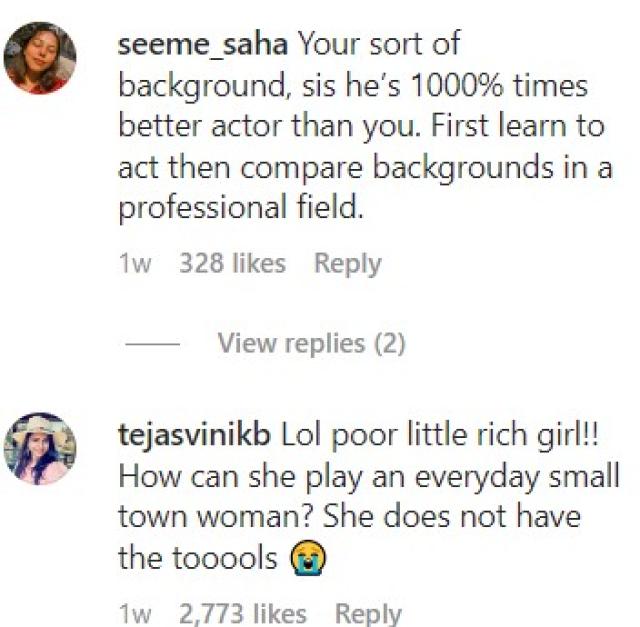Expand View replies (2)
Image resolution: width=640 pixels, height=627 pixels.
311,344
